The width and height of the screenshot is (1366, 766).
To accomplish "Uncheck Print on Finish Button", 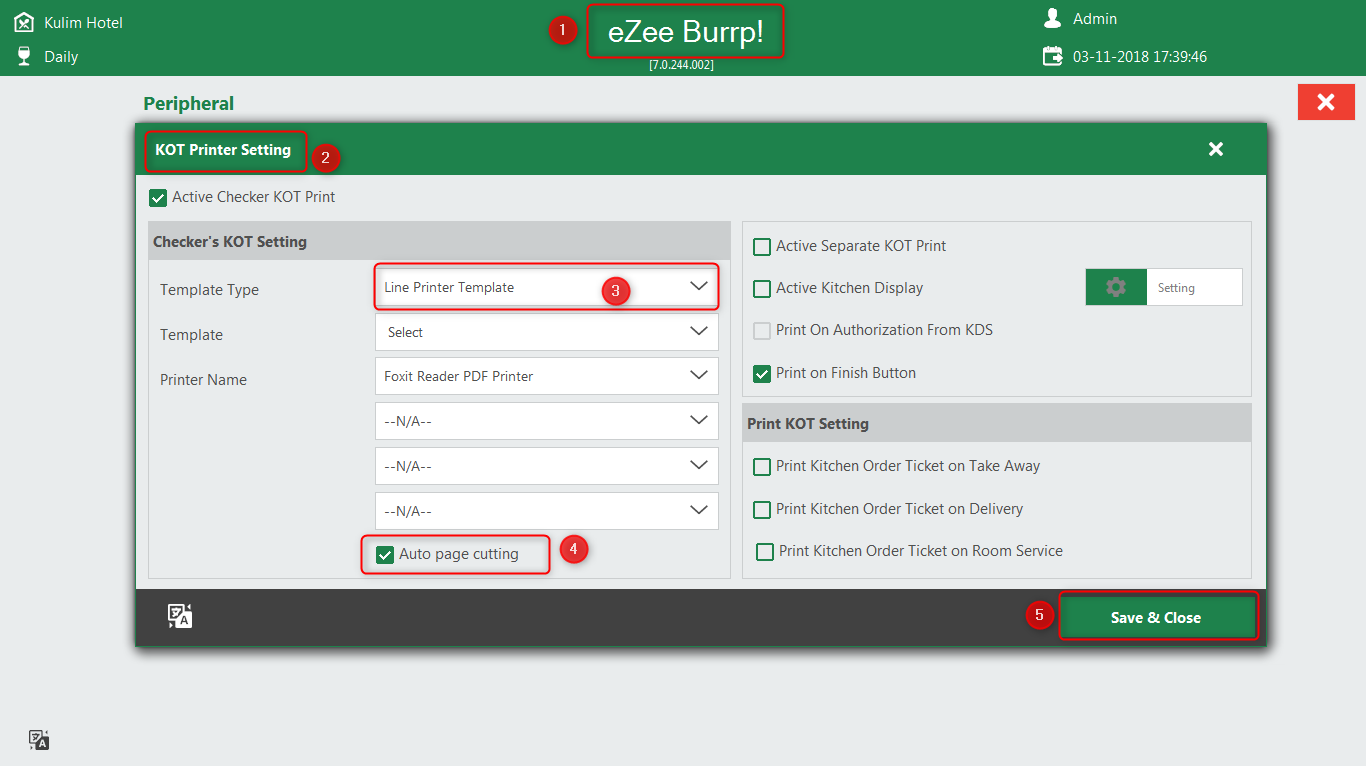I will point(762,373).
